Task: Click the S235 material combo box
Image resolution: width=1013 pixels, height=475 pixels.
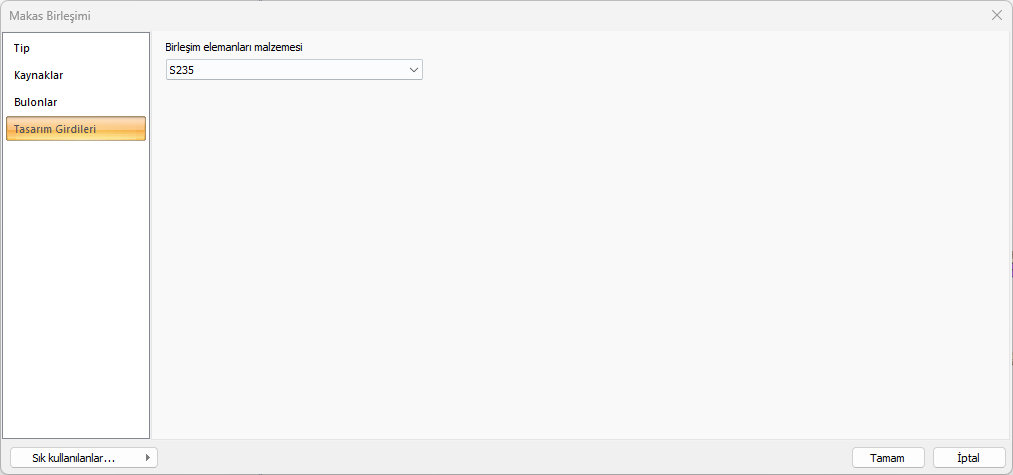Action: click(x=290, y=70)
